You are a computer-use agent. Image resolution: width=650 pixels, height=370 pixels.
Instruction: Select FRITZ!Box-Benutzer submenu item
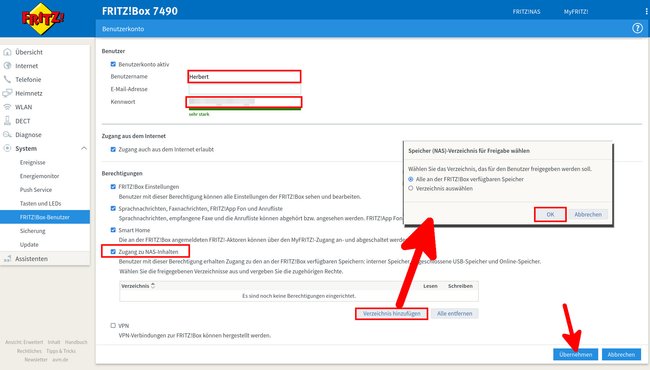45,217
